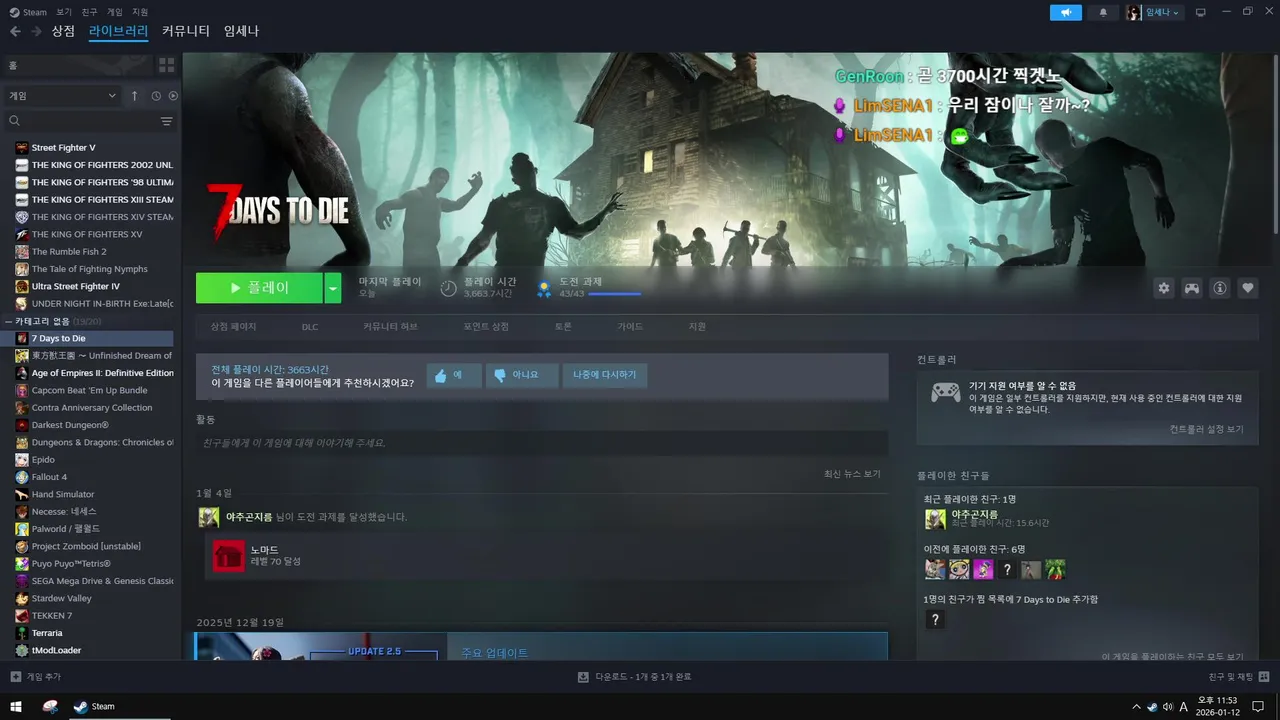This screenshot has height=720, width=1280.
Task: Click the 도전 과제 progress bar
Action: click(x=615, y=294)
